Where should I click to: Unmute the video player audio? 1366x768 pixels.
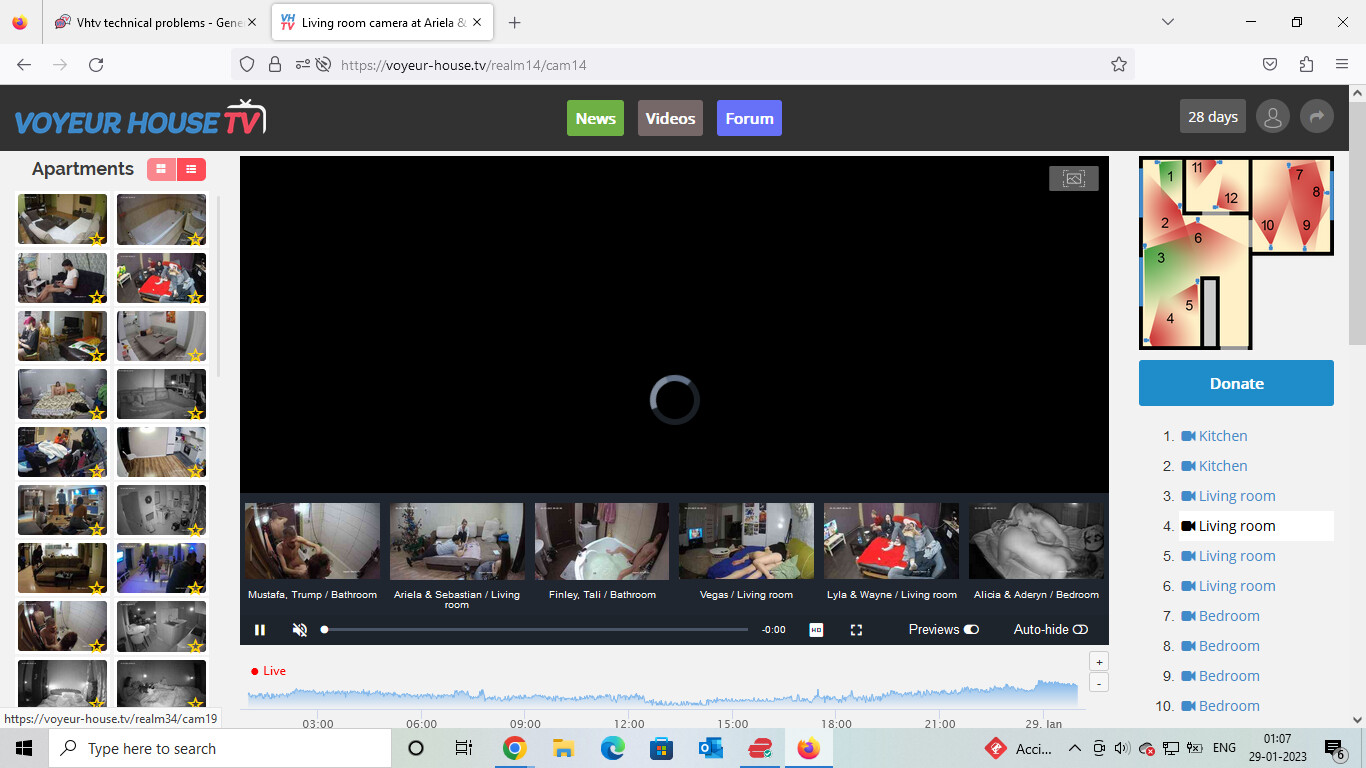tap(299, 630)
